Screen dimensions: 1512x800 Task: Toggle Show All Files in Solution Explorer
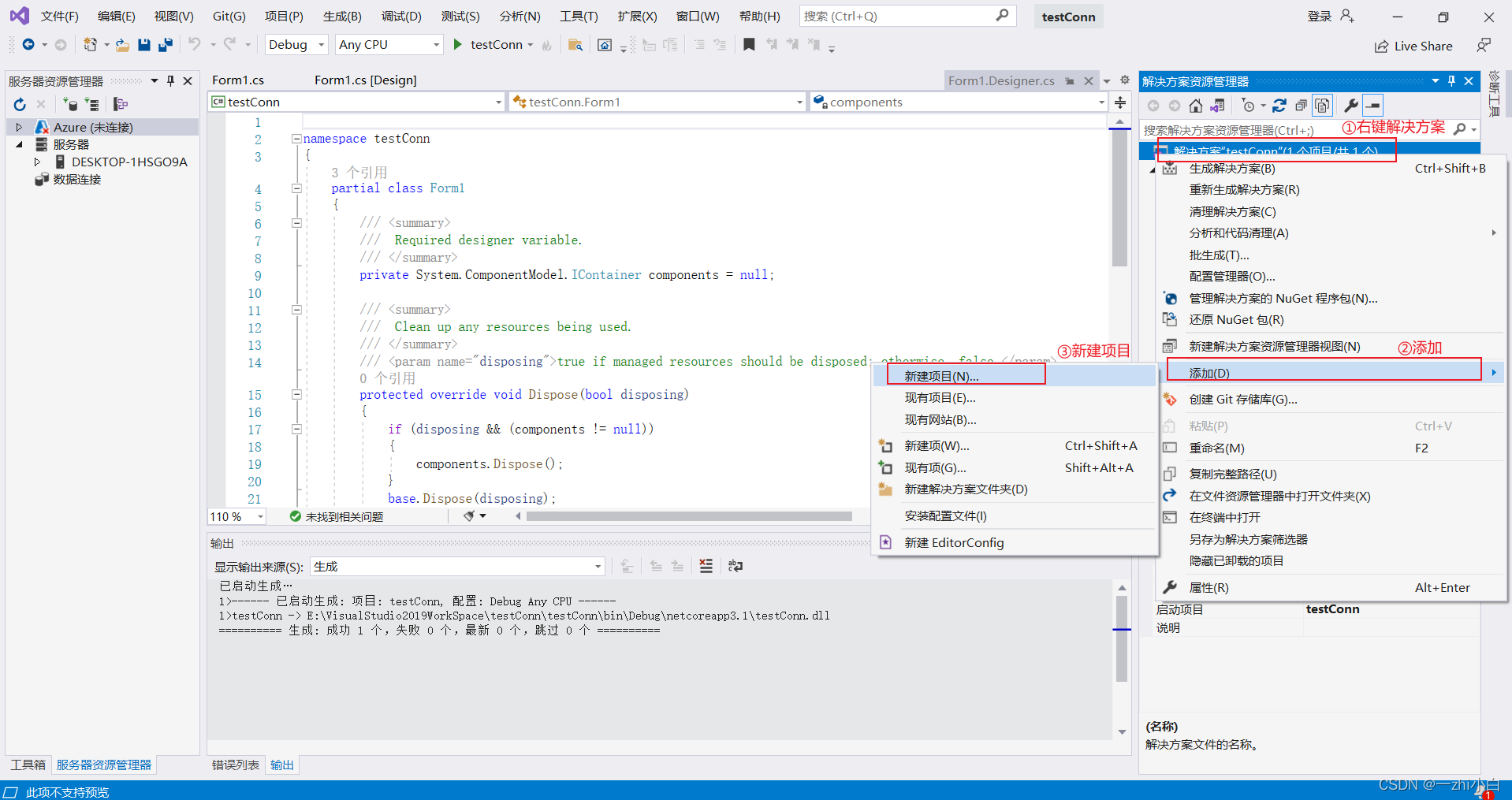coord(1322,106)
